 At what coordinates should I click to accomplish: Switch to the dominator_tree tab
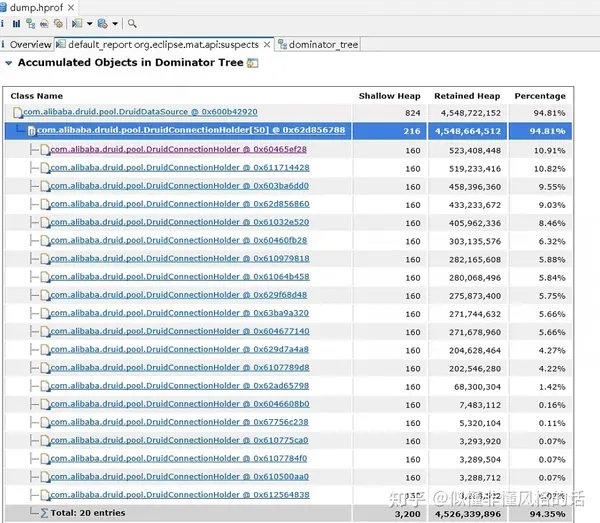[318, 45]
